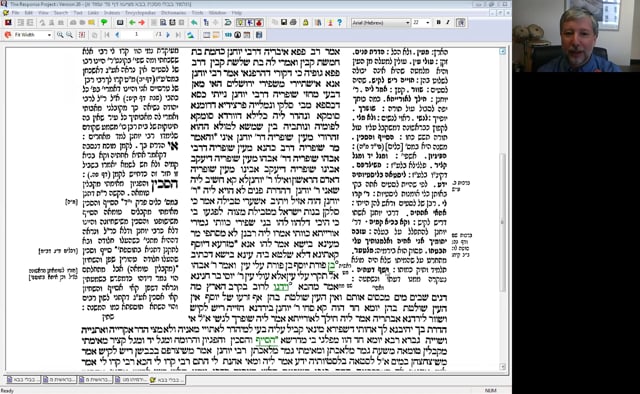
Task: Open the font size 22 dropdown
Action: pyautogui.click(x=421, y=22)
